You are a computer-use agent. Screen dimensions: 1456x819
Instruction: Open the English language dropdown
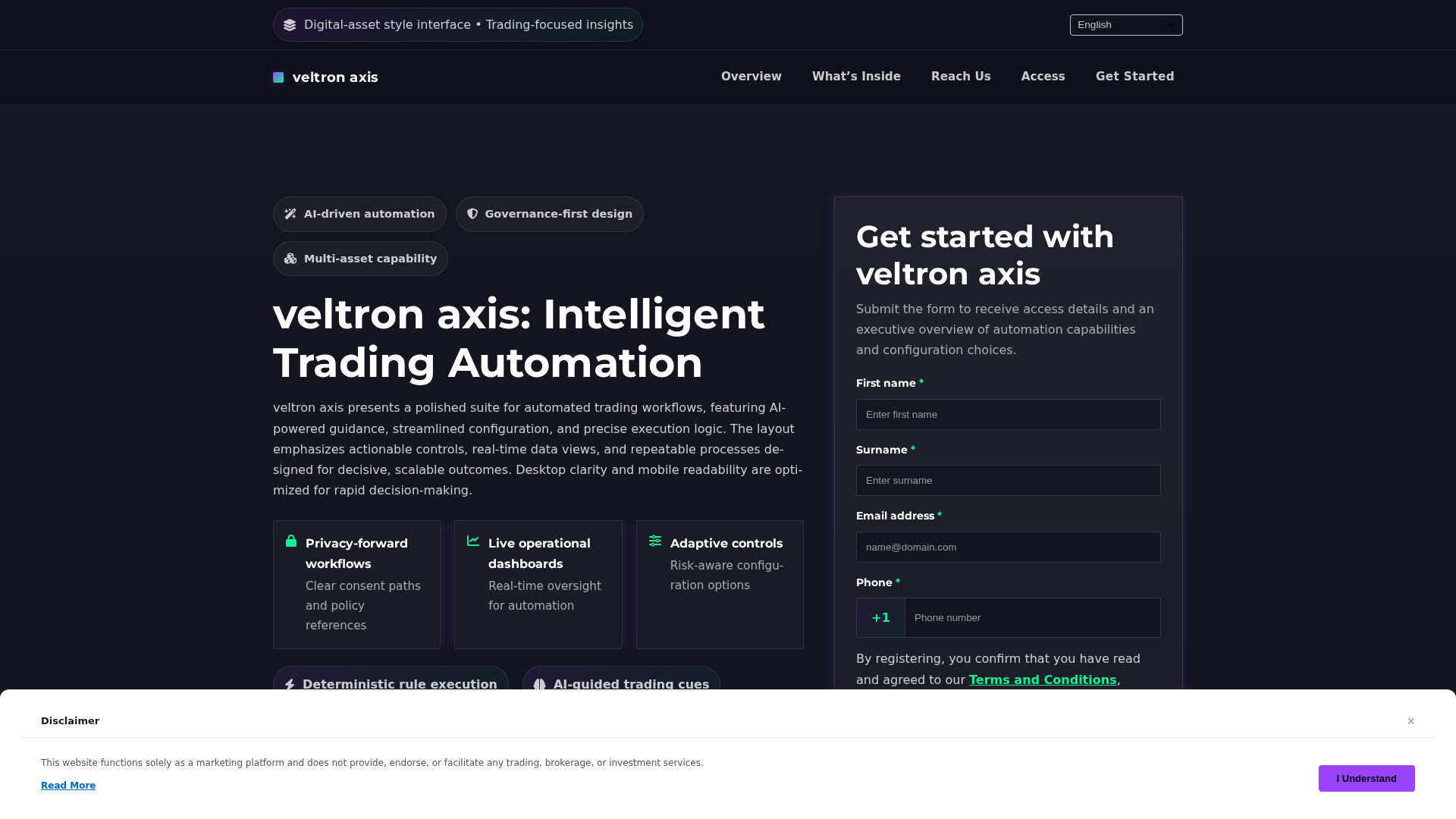point(1126,25)
